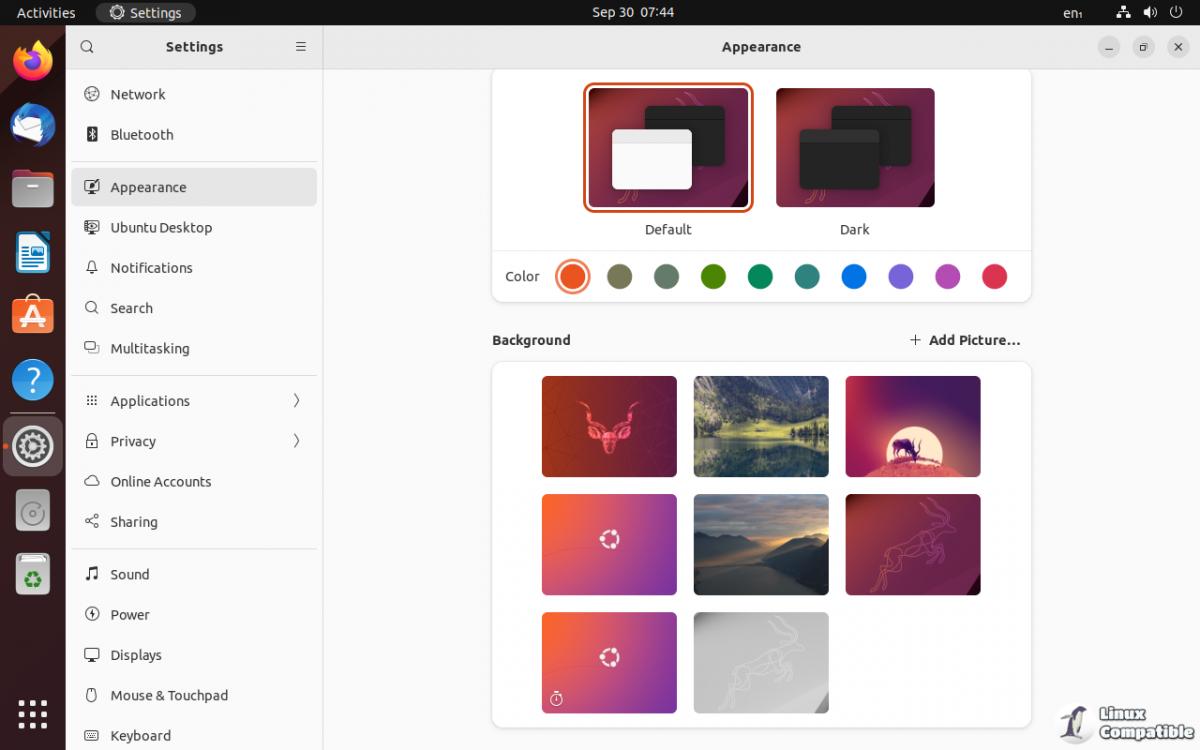1200x750 pixels.
Task: Choose the blue accent color
Action: pos(854,277)
